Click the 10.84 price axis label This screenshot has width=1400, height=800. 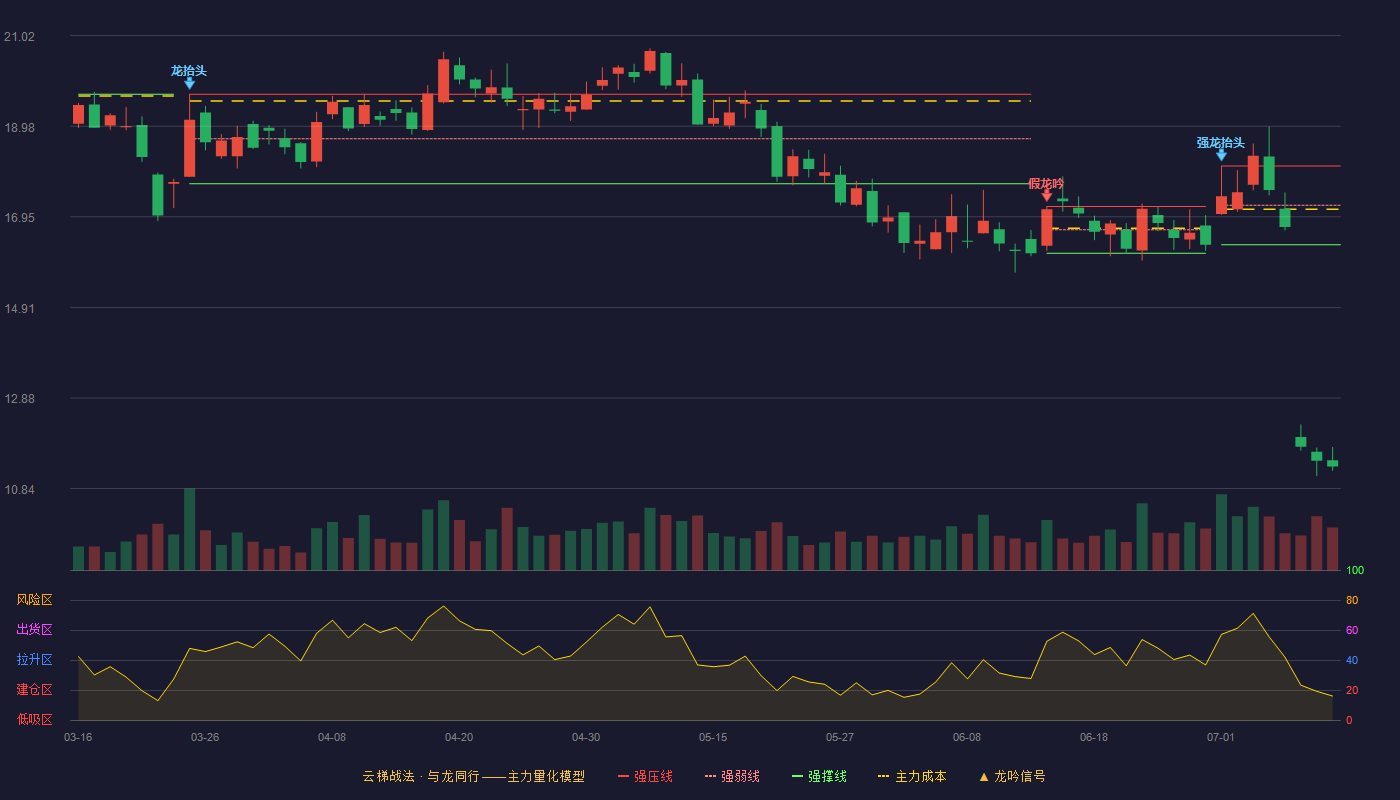pyautogui.click(x=19, y=490)
